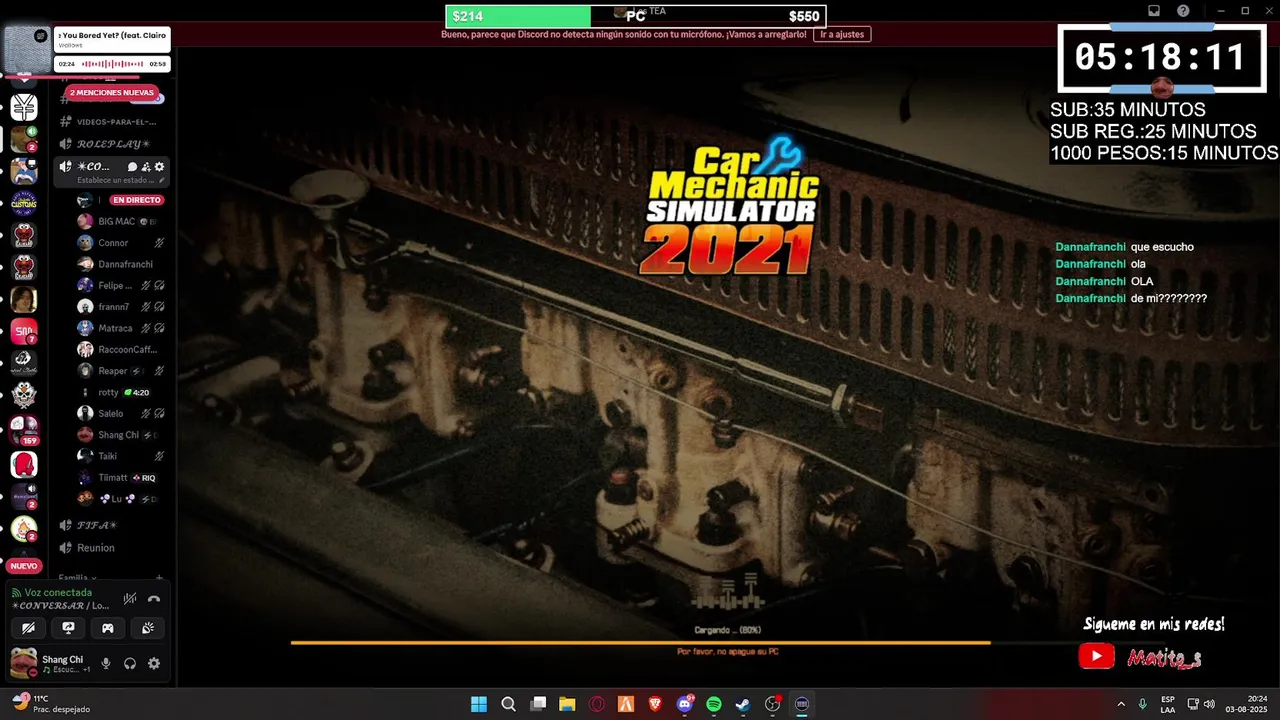1280x720 pixels.
Task: Open the Discord inbox icon
Action: click(1153, 11)
